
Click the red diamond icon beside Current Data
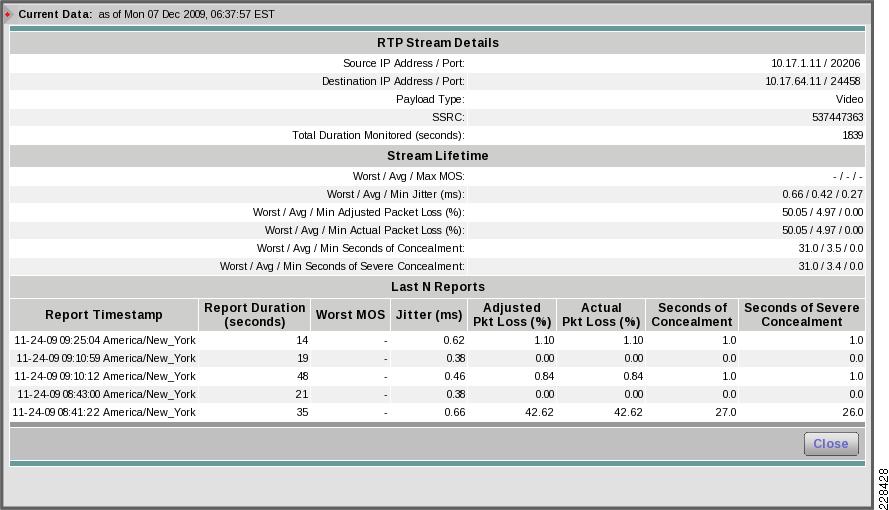[x=8, y=14]
